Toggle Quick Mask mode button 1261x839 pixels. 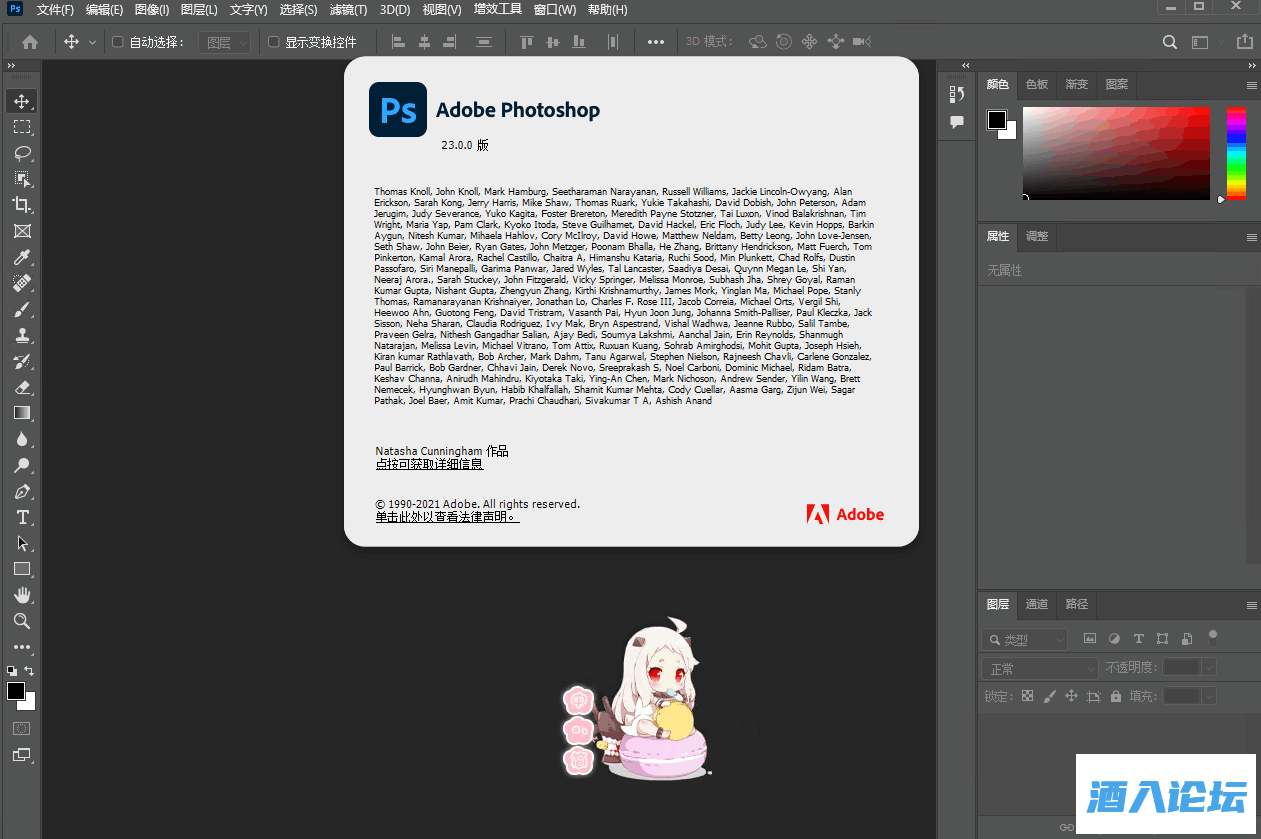[x=22, y=729]
